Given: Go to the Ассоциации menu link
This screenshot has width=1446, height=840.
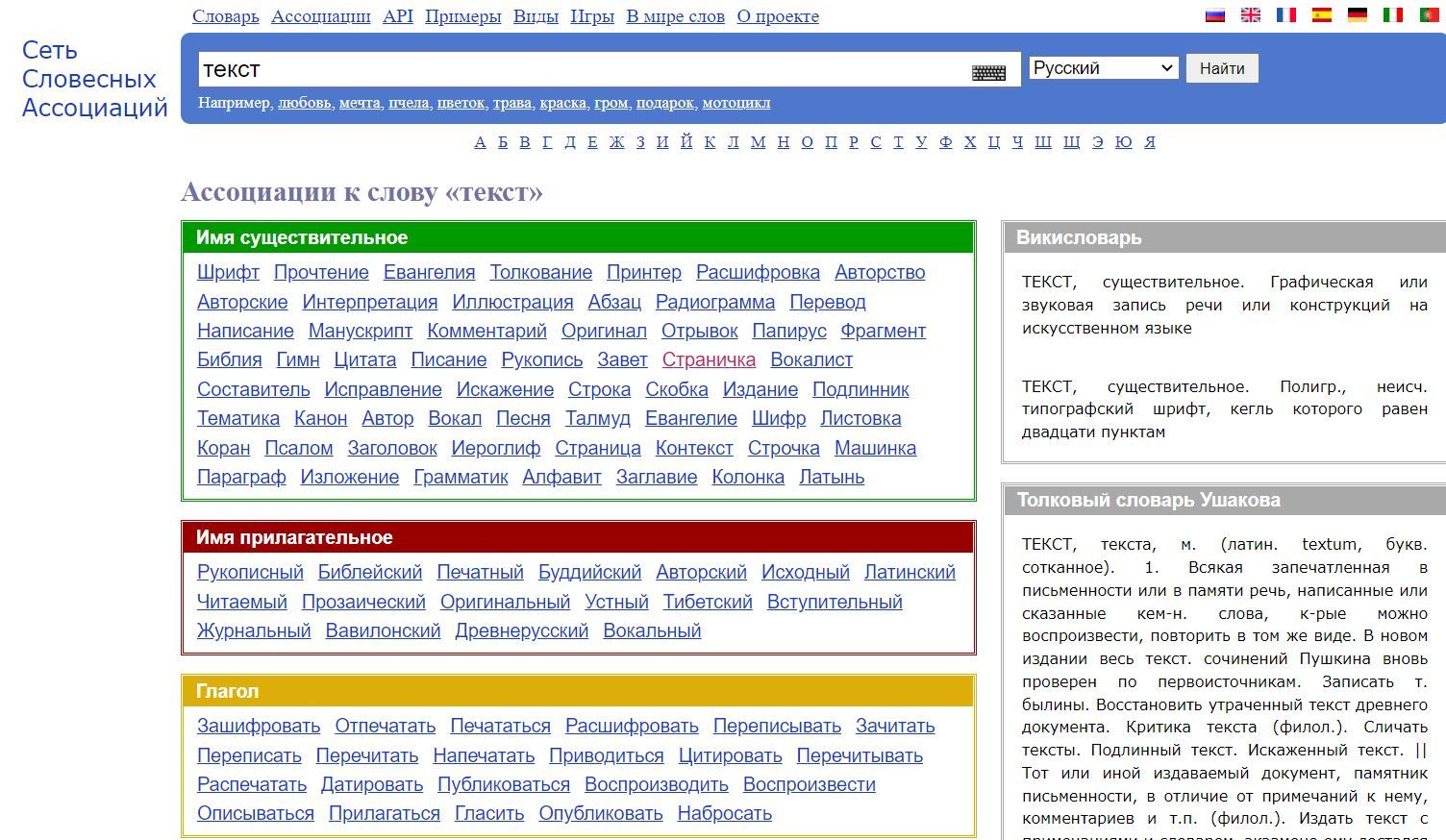Looking at the screenshot, I should click(320, 16).
